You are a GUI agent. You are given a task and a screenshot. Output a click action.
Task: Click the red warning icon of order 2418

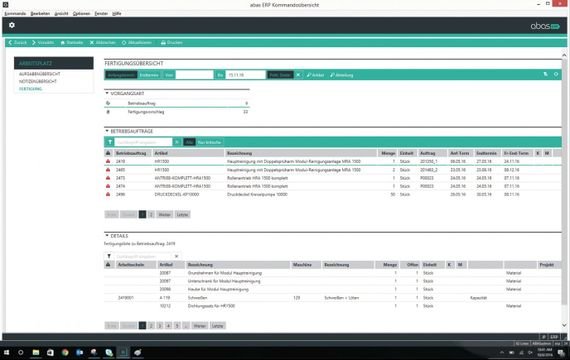click(x=108, y=161)
